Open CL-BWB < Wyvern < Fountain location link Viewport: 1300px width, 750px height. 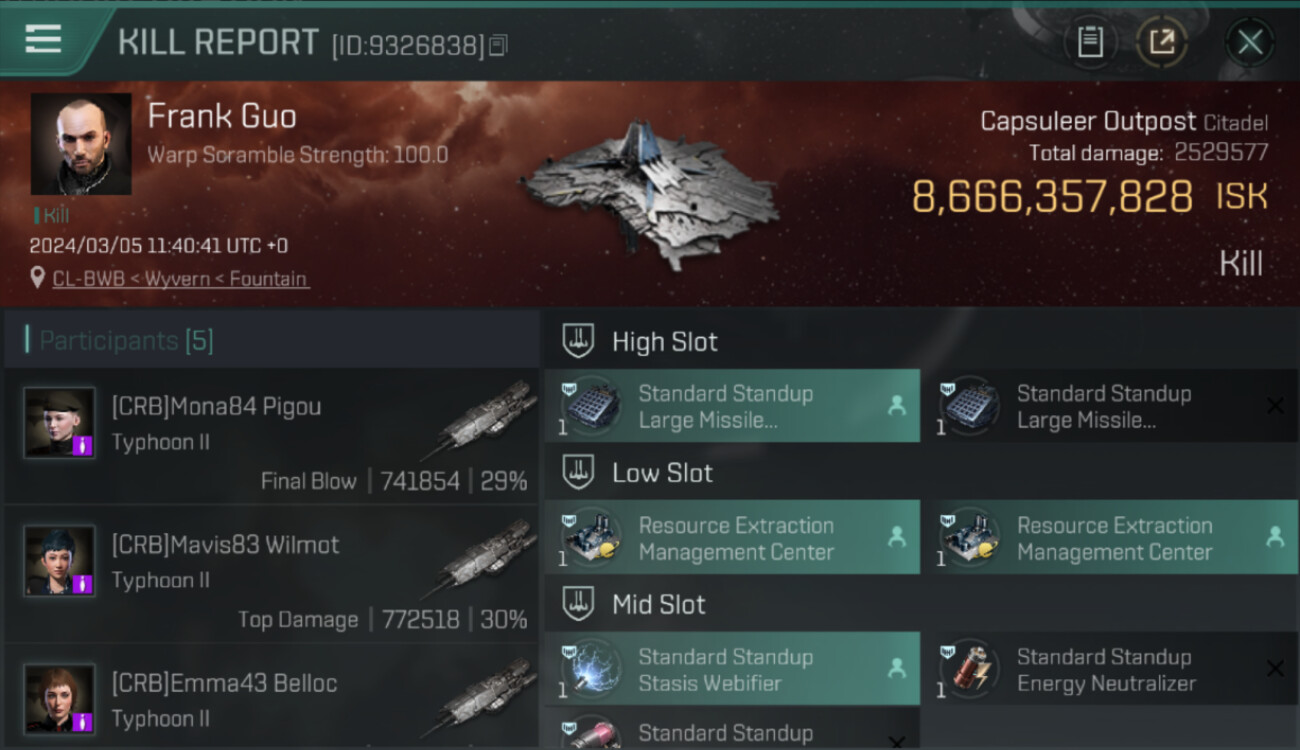click(x=181, y=279)
